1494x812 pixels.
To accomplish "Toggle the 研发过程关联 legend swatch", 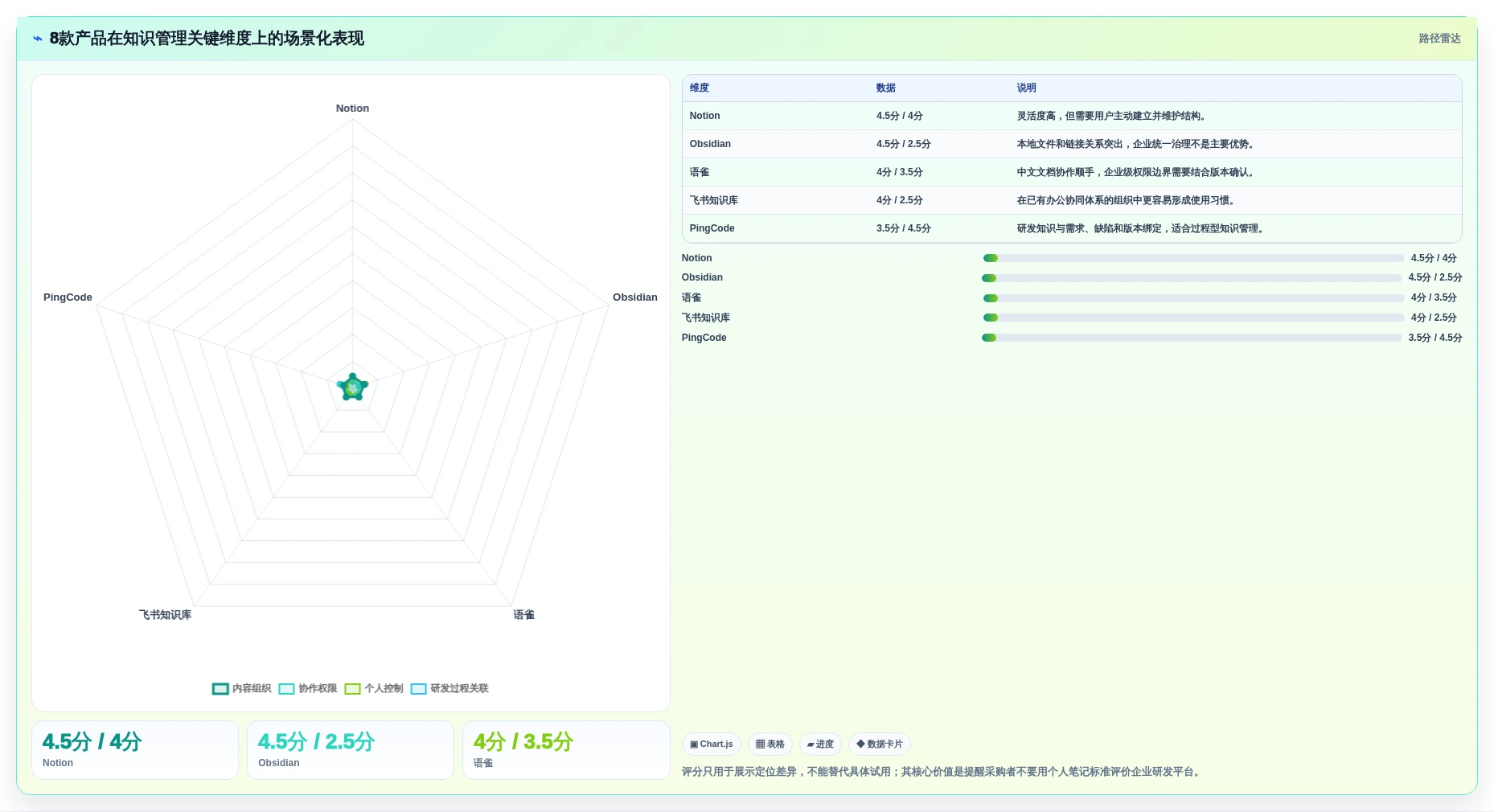I will pyautogui.click(x=418, y=689).
